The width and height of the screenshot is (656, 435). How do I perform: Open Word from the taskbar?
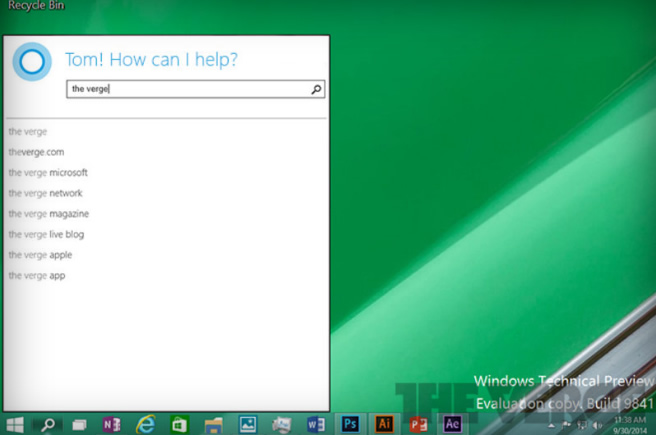click(x=316, y=425)
